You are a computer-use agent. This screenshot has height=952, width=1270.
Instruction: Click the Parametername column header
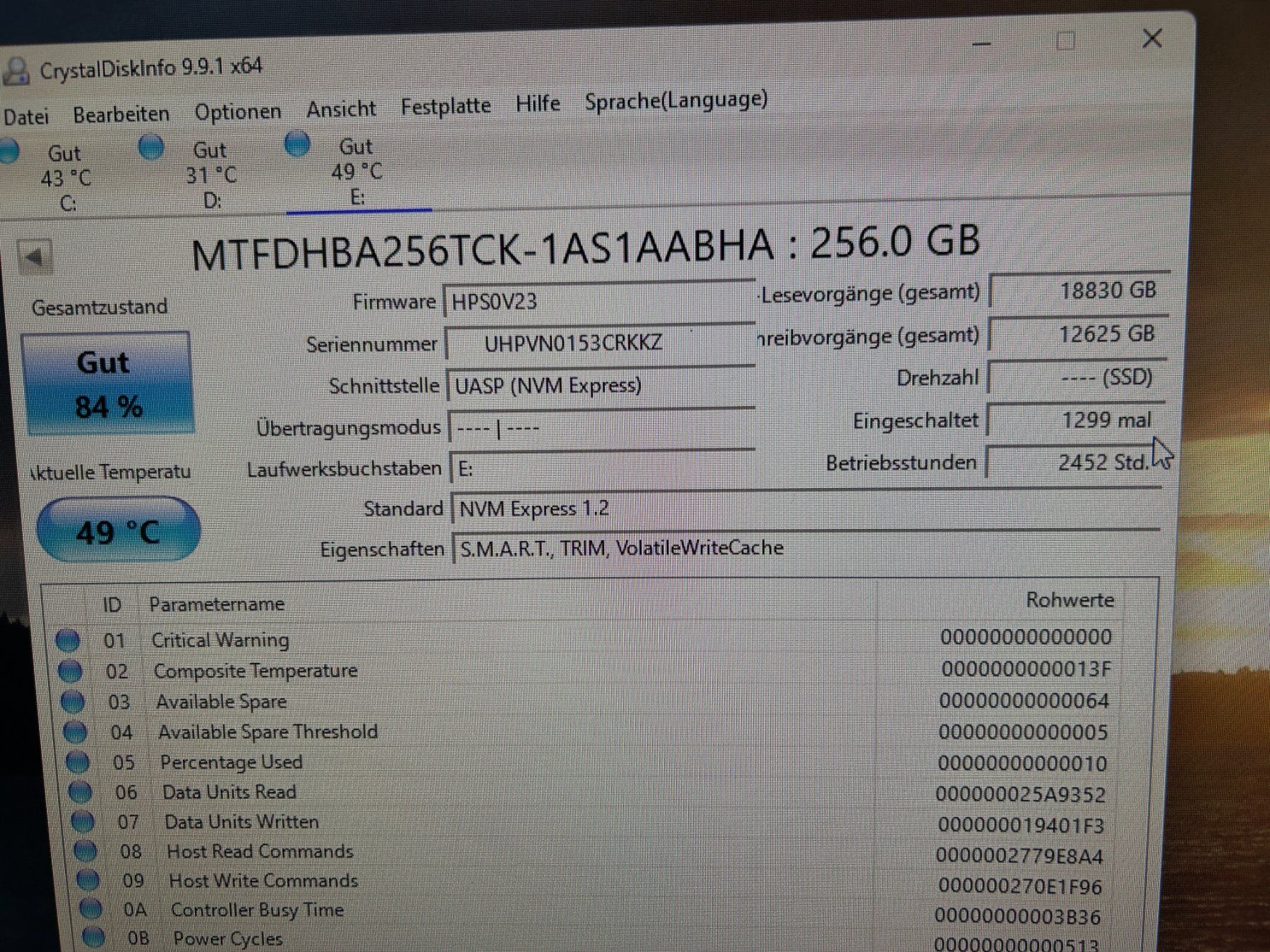217,604
